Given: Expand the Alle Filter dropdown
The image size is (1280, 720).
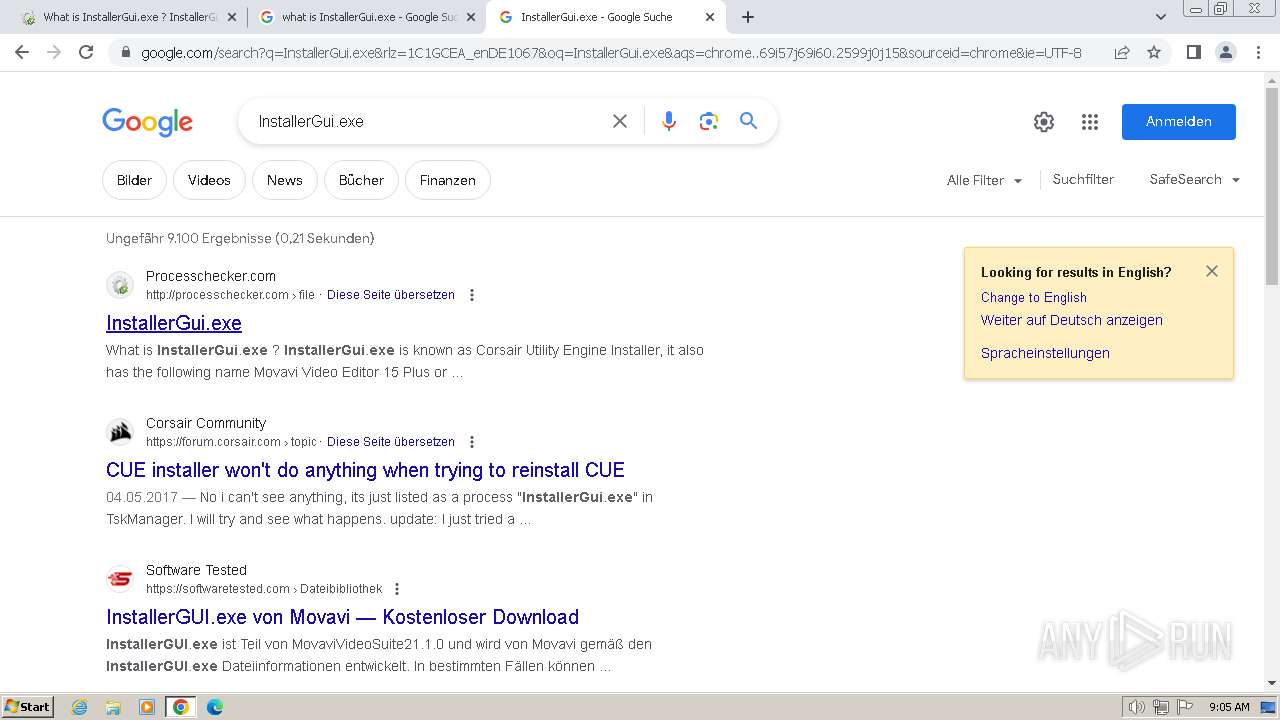Looking at the screenshot, I should tap(985, 180).
